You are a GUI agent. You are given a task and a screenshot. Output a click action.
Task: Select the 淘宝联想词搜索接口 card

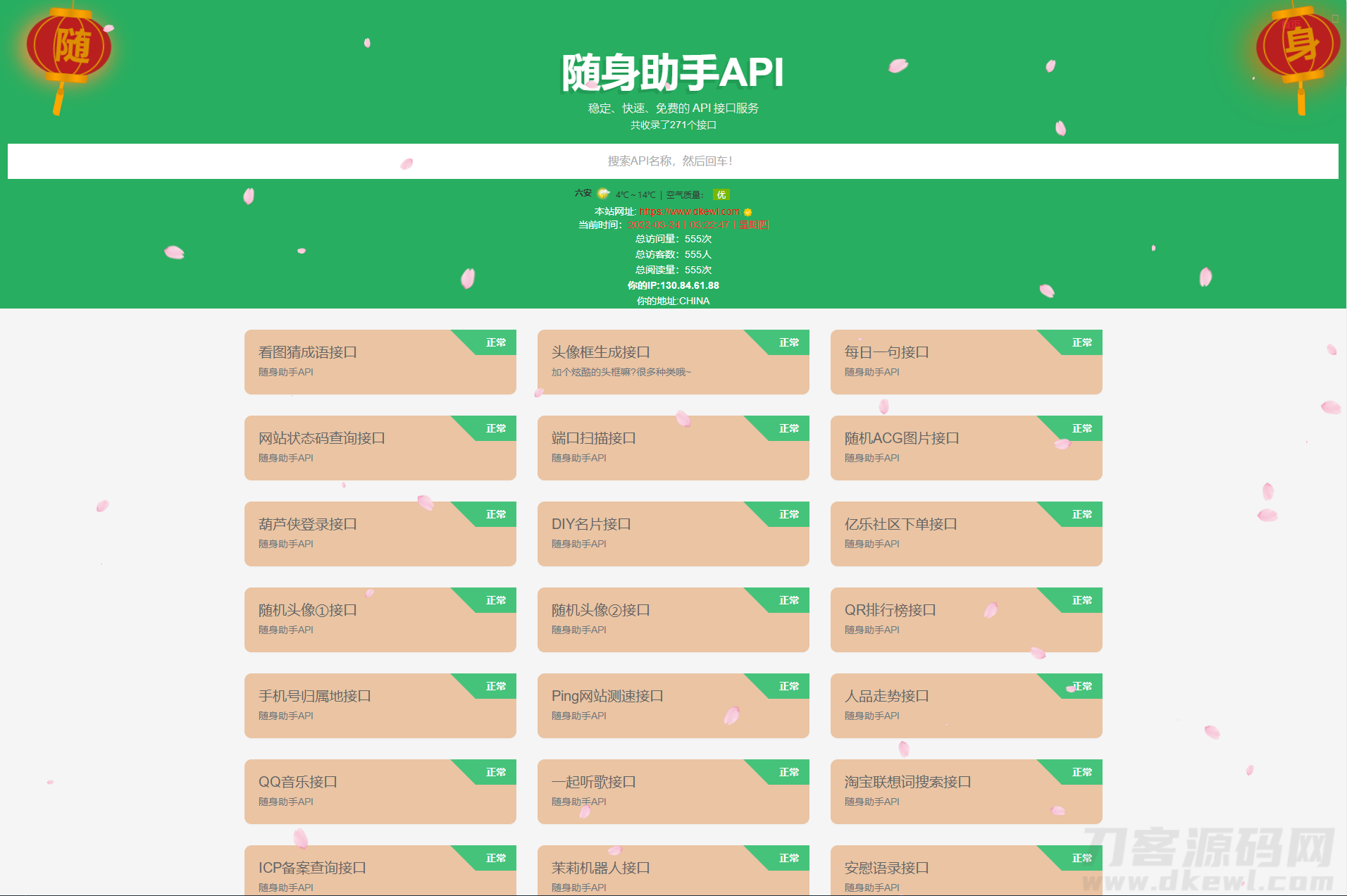[x=966, y=792]
